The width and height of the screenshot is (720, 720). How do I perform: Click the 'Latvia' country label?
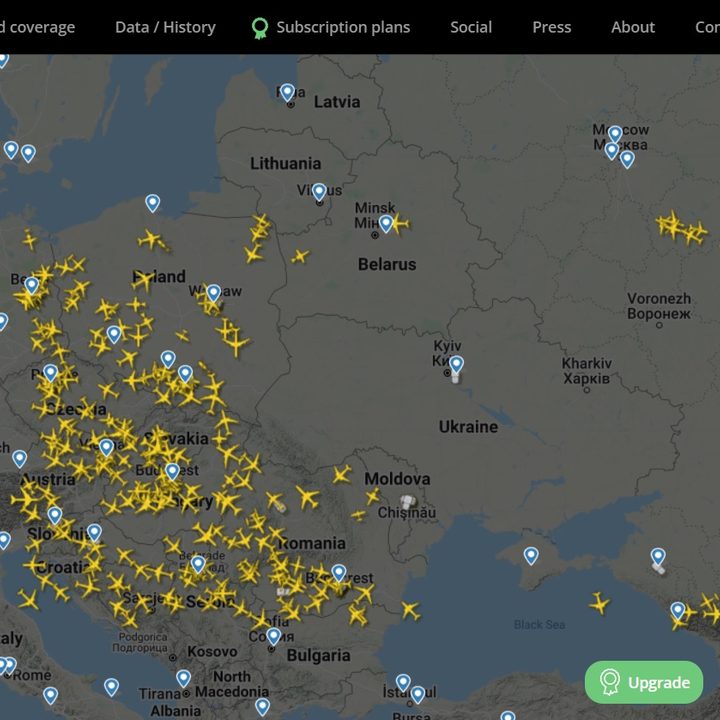point(337,102)
